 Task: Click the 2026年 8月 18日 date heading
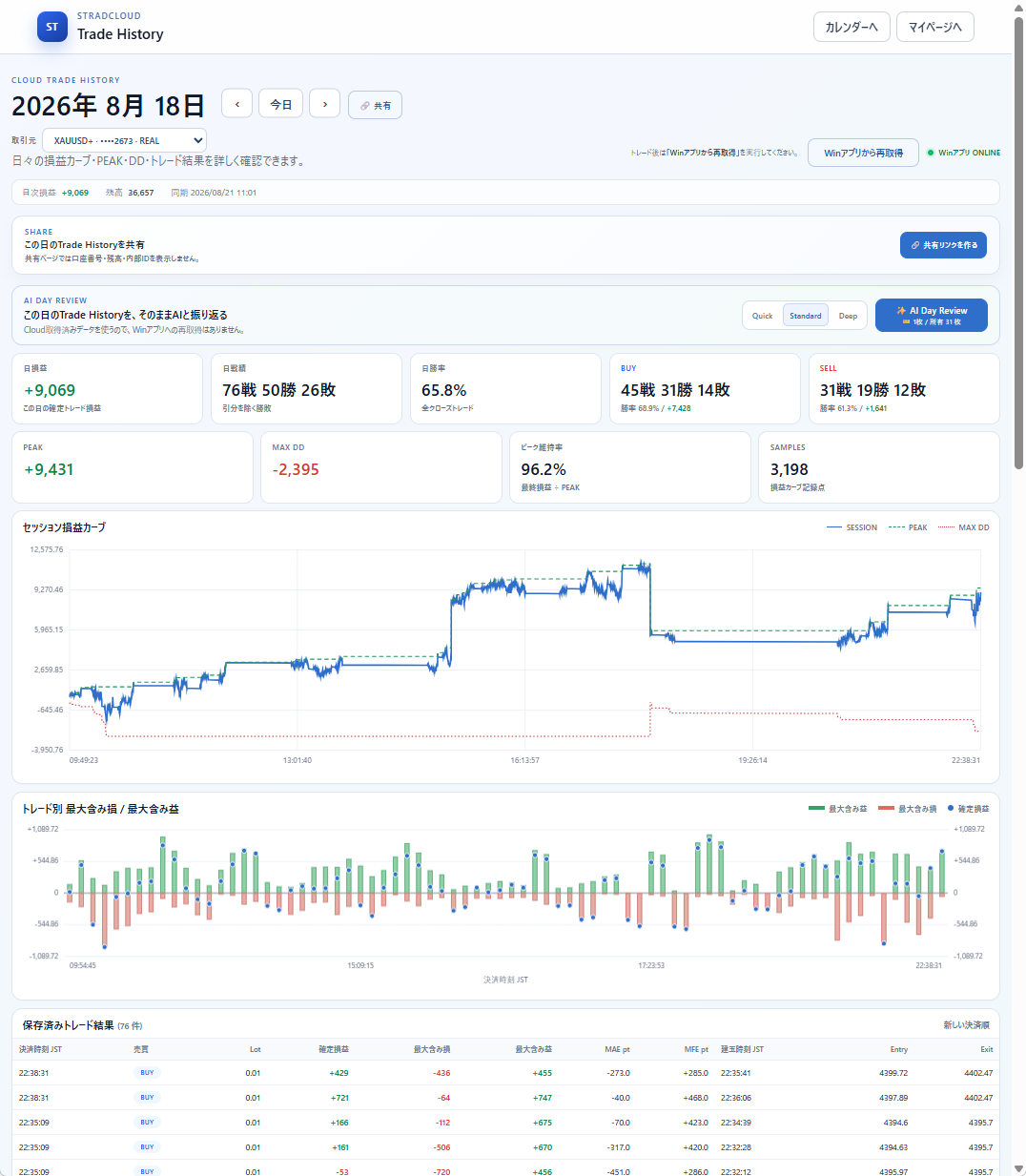pyautogui.click(x=108, y=105)
